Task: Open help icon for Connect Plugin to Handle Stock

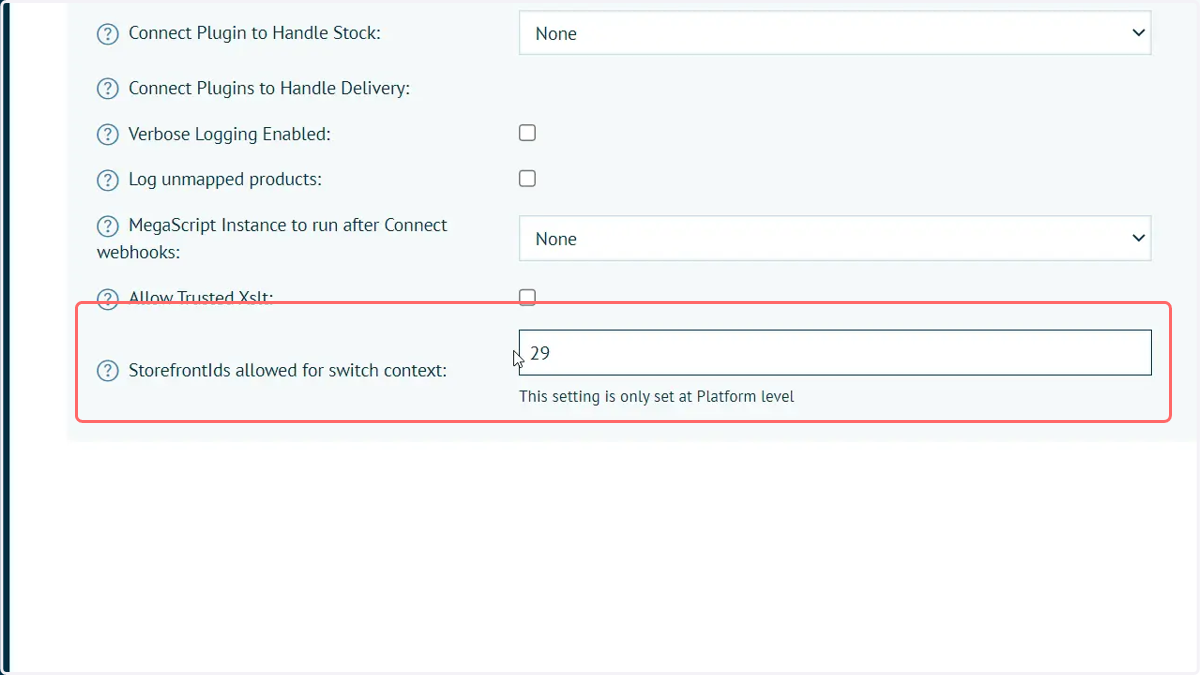Action: (x=107, y=34)
